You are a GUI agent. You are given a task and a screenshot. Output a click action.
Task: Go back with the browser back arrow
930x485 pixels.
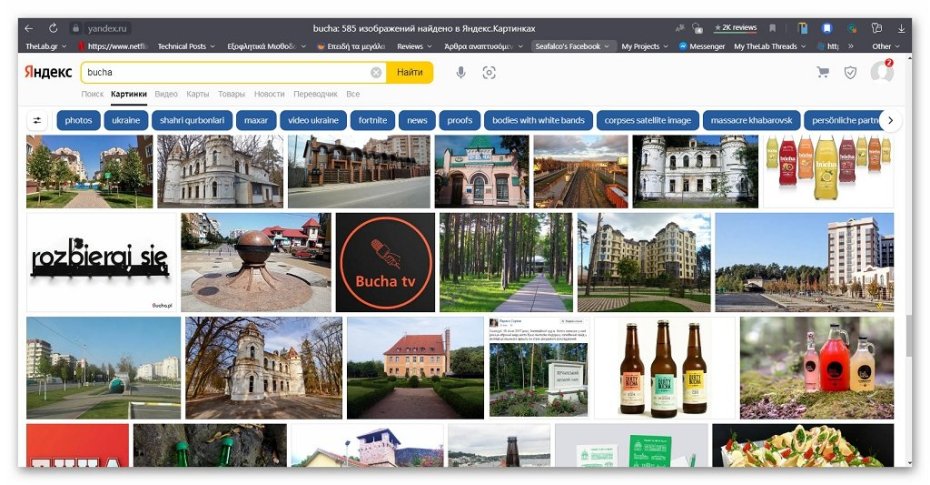click(28, 28)
